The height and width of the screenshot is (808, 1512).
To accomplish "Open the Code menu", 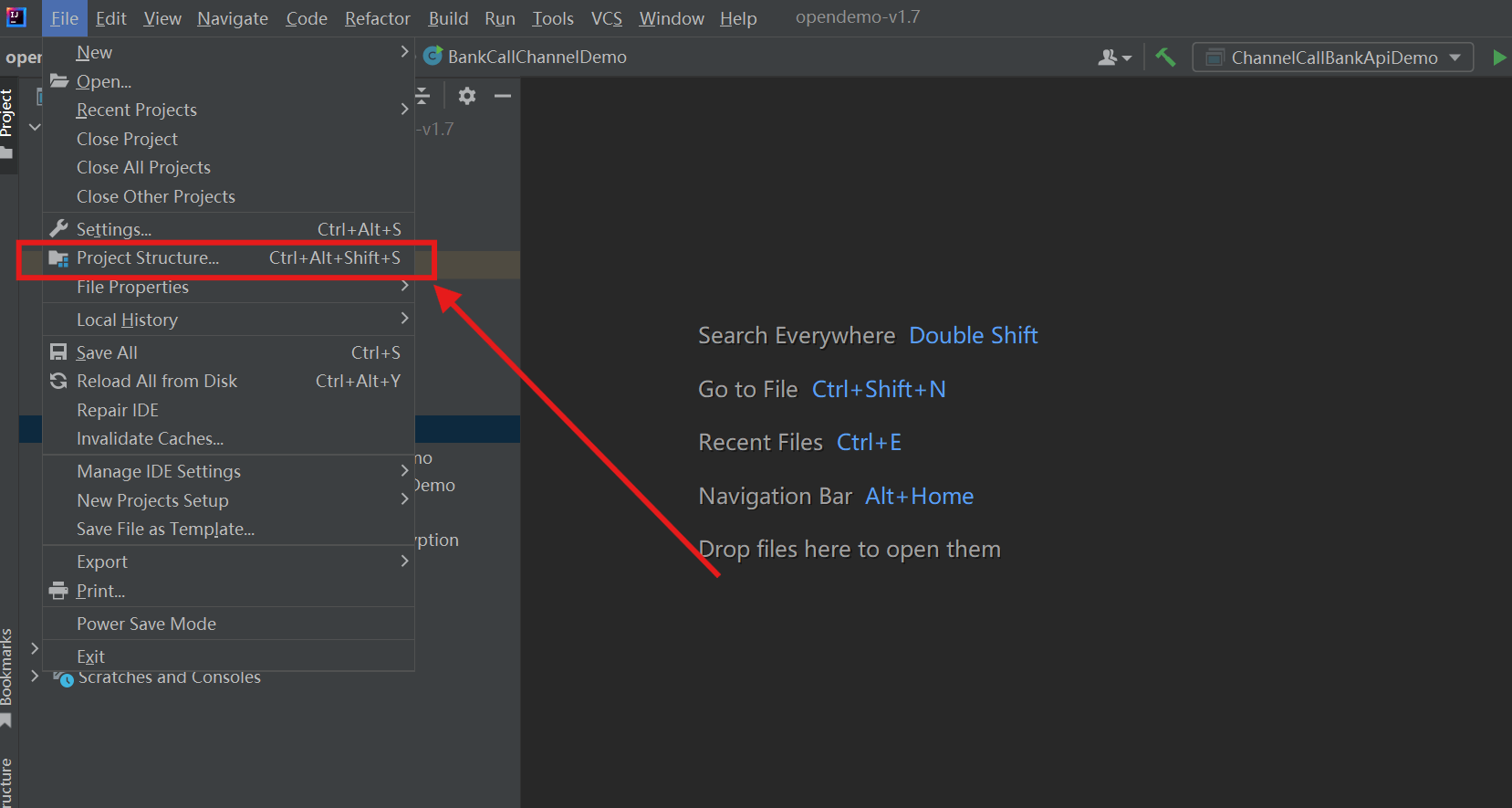I will [x=307, y=18].
